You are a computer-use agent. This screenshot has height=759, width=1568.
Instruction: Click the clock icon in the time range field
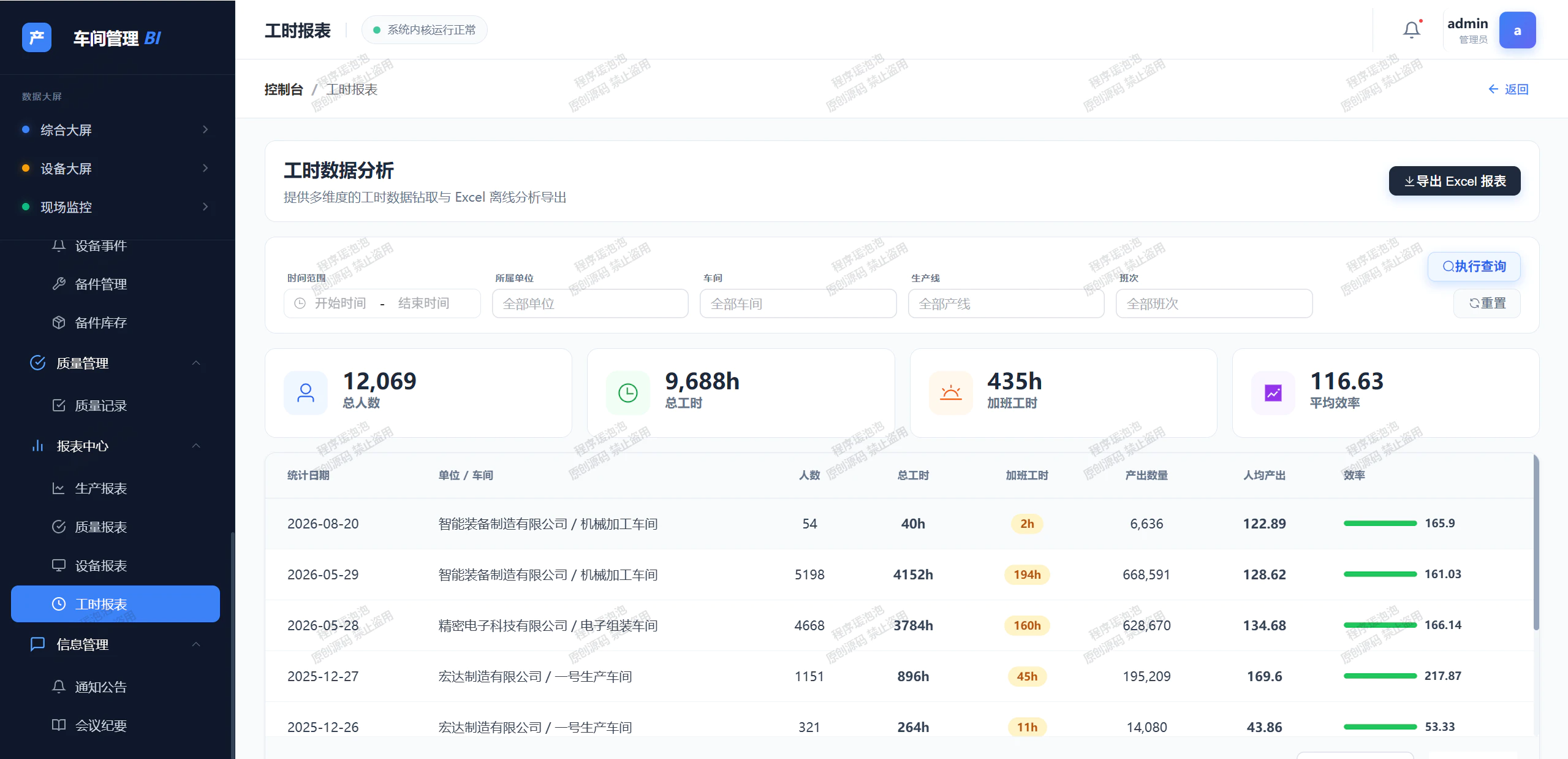[300, 303]
